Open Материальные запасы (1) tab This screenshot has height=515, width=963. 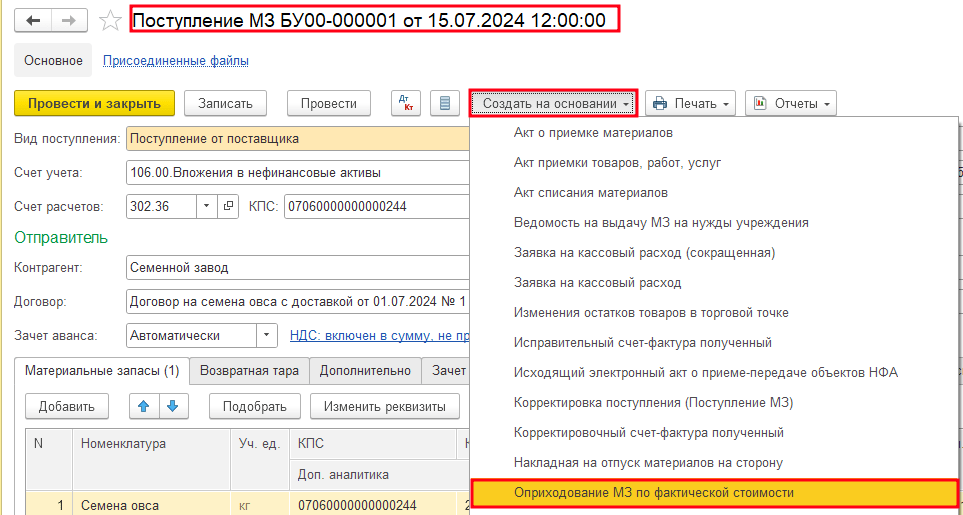(x=101, y=371)
